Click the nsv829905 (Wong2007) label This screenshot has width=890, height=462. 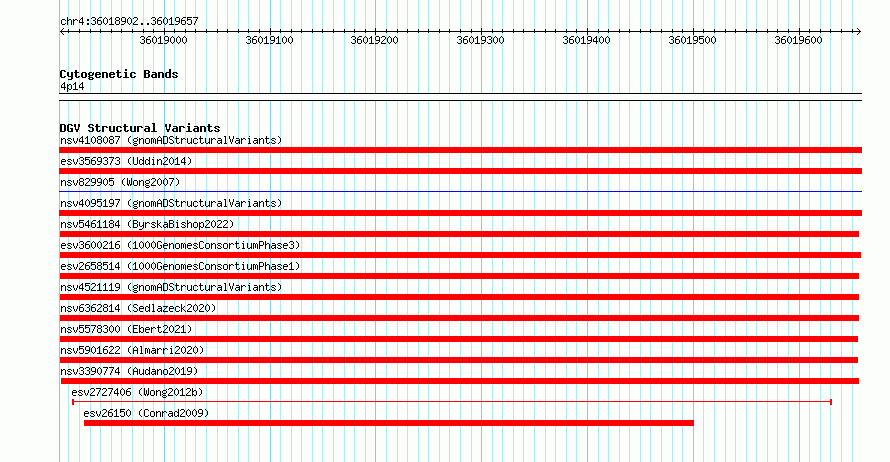(120, 182)
